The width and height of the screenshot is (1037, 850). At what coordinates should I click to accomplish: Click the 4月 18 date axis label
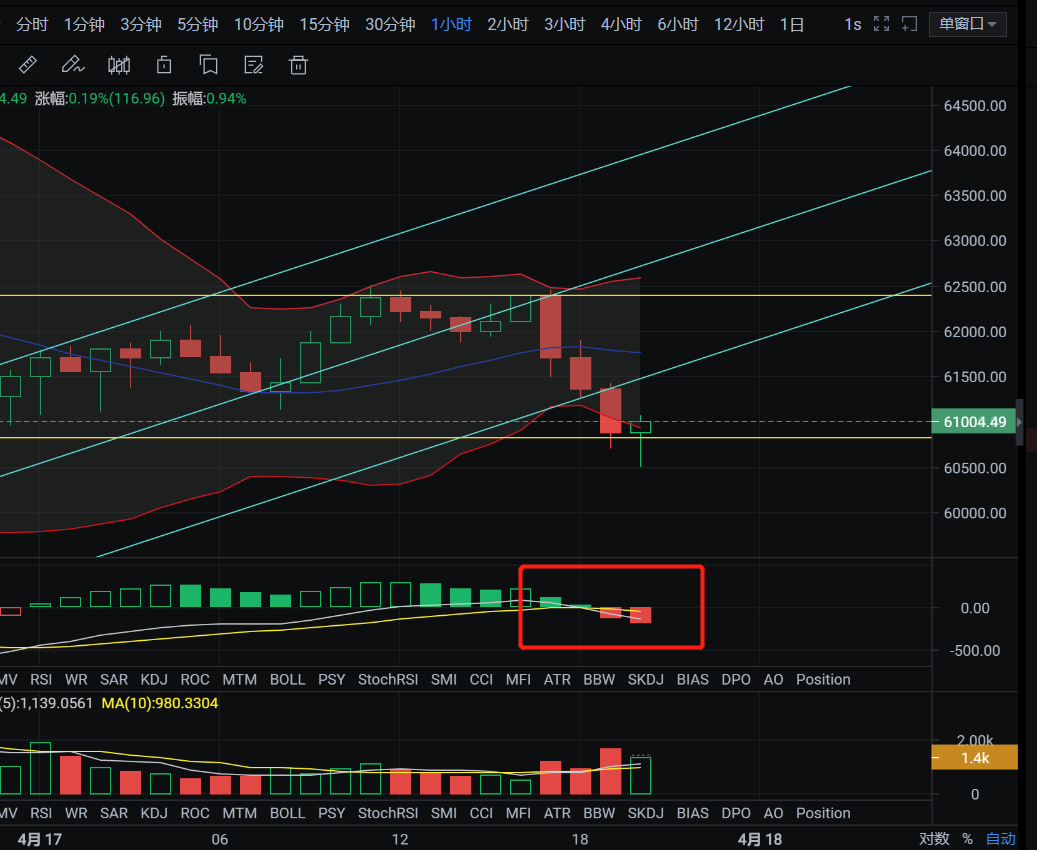click(x=760, y=839)
